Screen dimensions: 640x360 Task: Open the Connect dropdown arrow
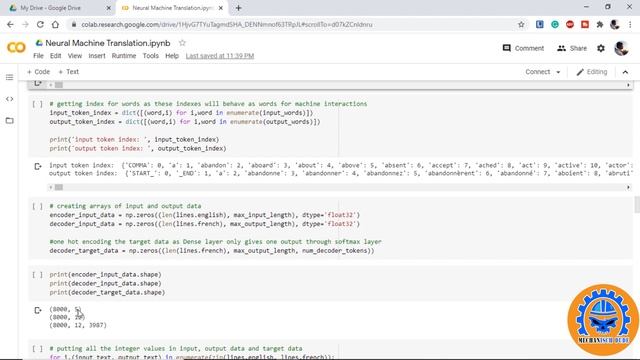click(x=558, y=72)
